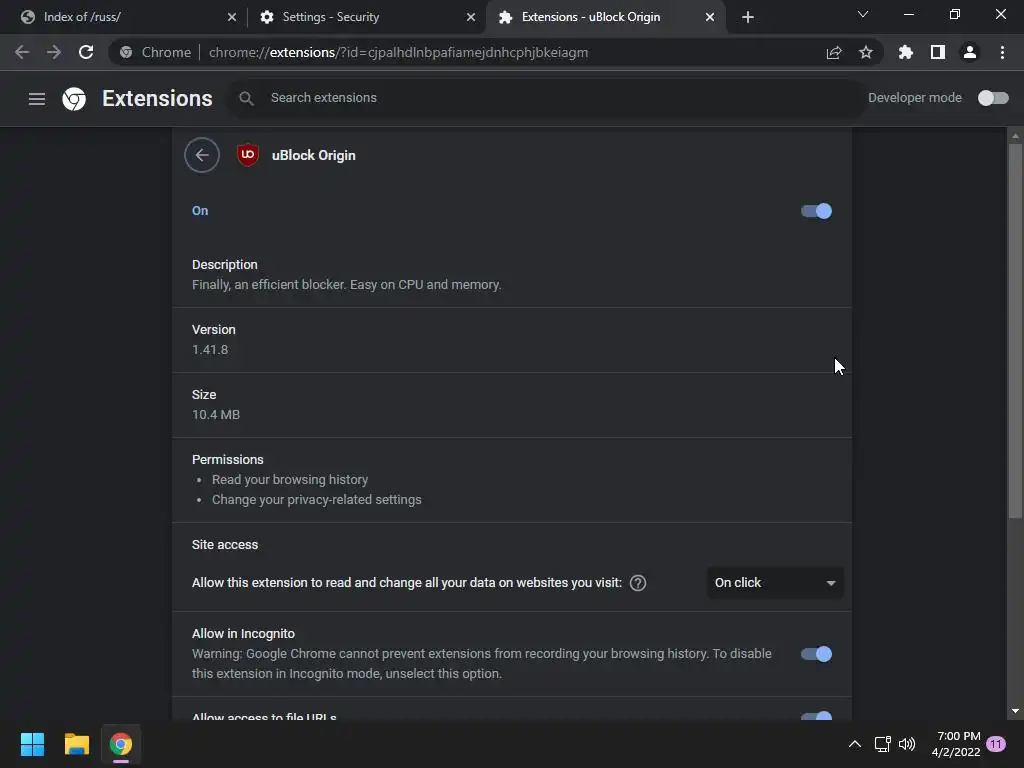Show site access help question mark
This screenshot has height=768, width=1024.
tap(638, 583)
